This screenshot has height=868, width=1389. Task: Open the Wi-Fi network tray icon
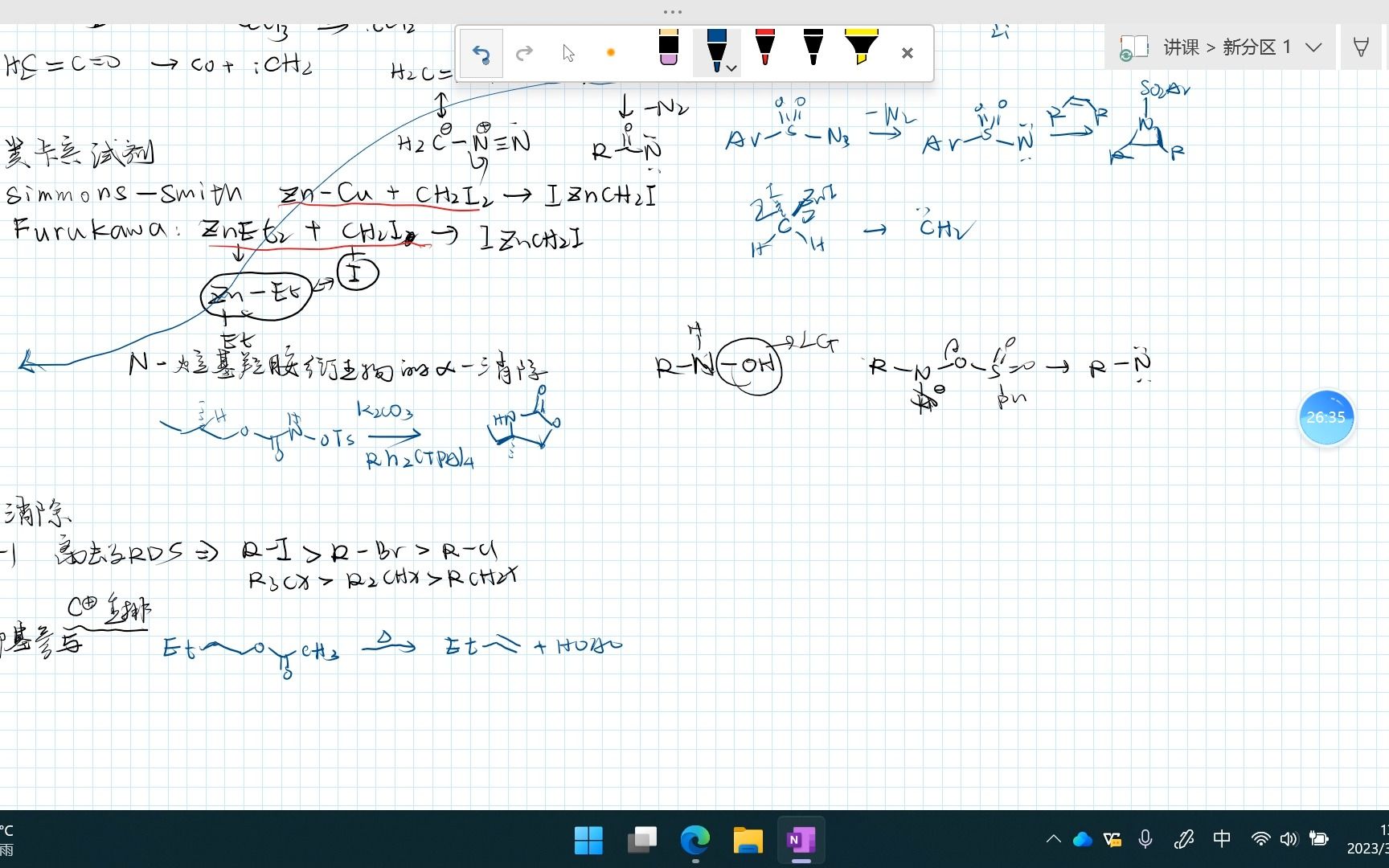[x=1260, y=840]
